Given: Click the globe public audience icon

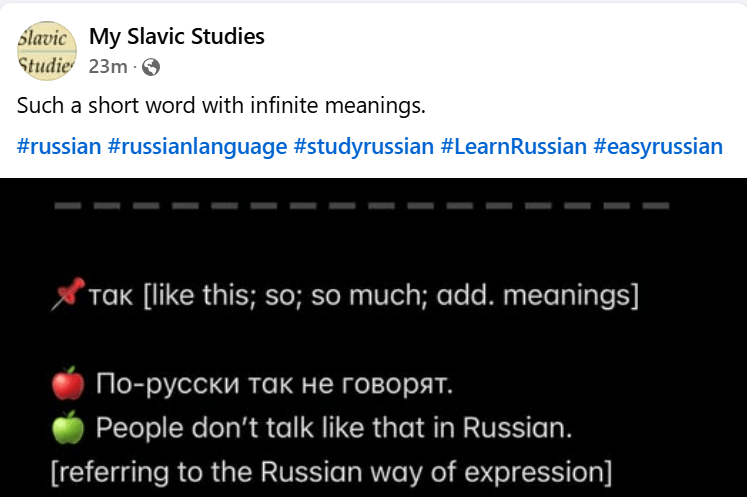Looking at the screenshot, I should coord(150,67).
